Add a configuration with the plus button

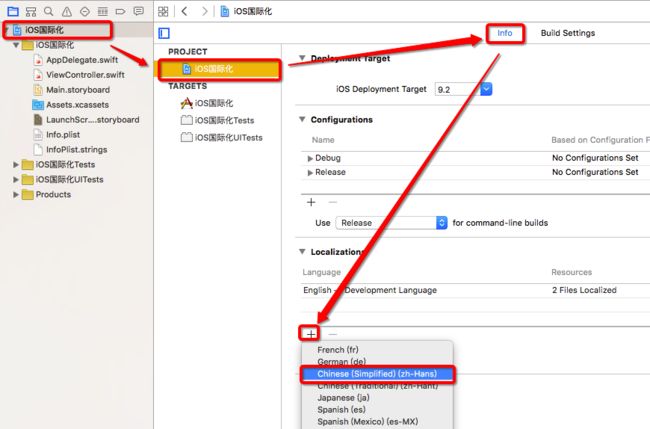[x=311, y=202]
